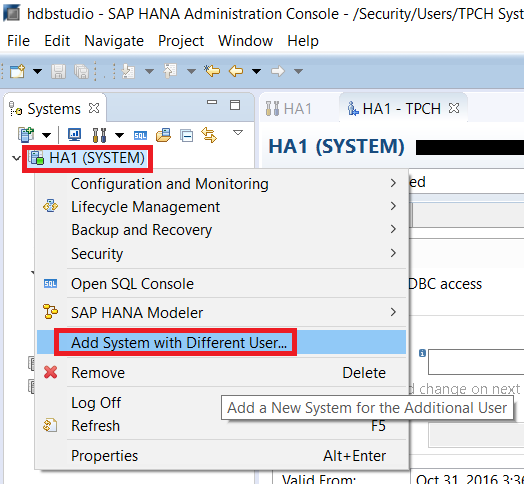Open the Systems view menu triangle
524x484 pixels.
coord(238,133)
